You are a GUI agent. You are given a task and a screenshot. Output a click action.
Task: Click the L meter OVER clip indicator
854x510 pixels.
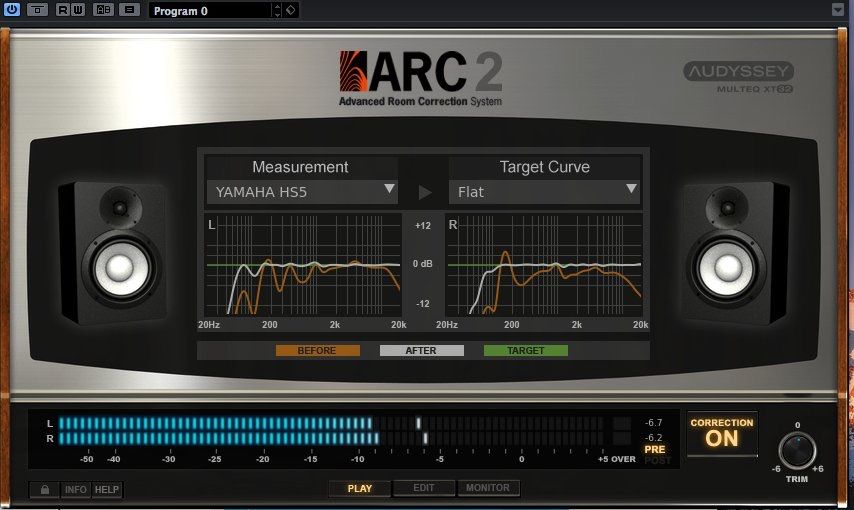(x=622, y=423)
